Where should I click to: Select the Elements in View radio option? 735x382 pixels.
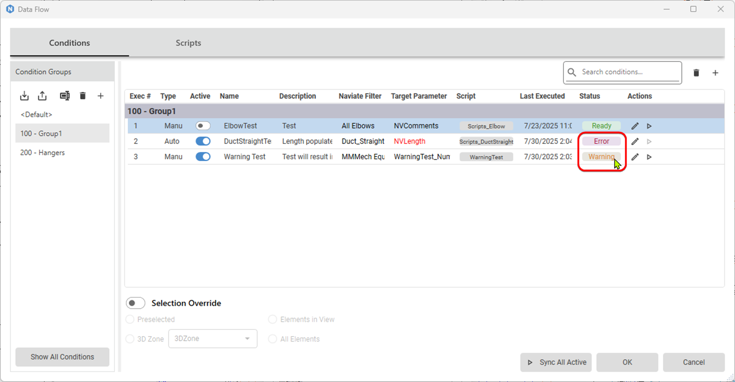(272, 319)
